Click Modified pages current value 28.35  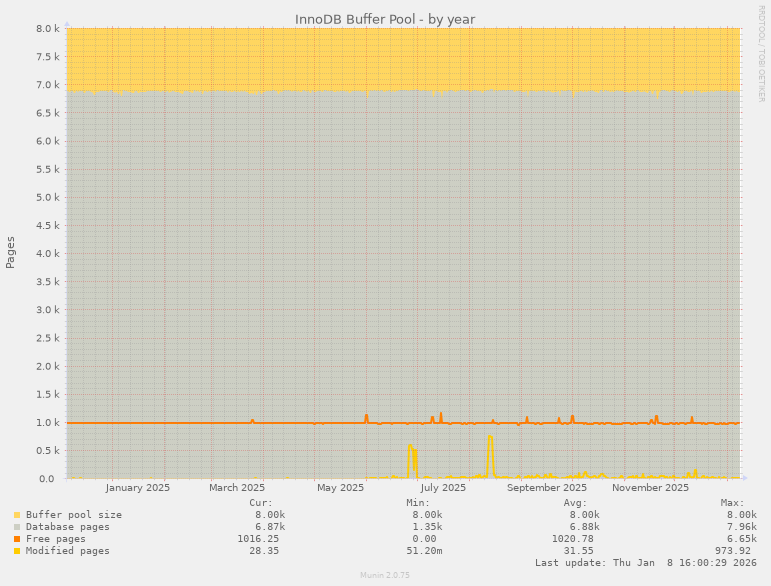pos(264,551)
